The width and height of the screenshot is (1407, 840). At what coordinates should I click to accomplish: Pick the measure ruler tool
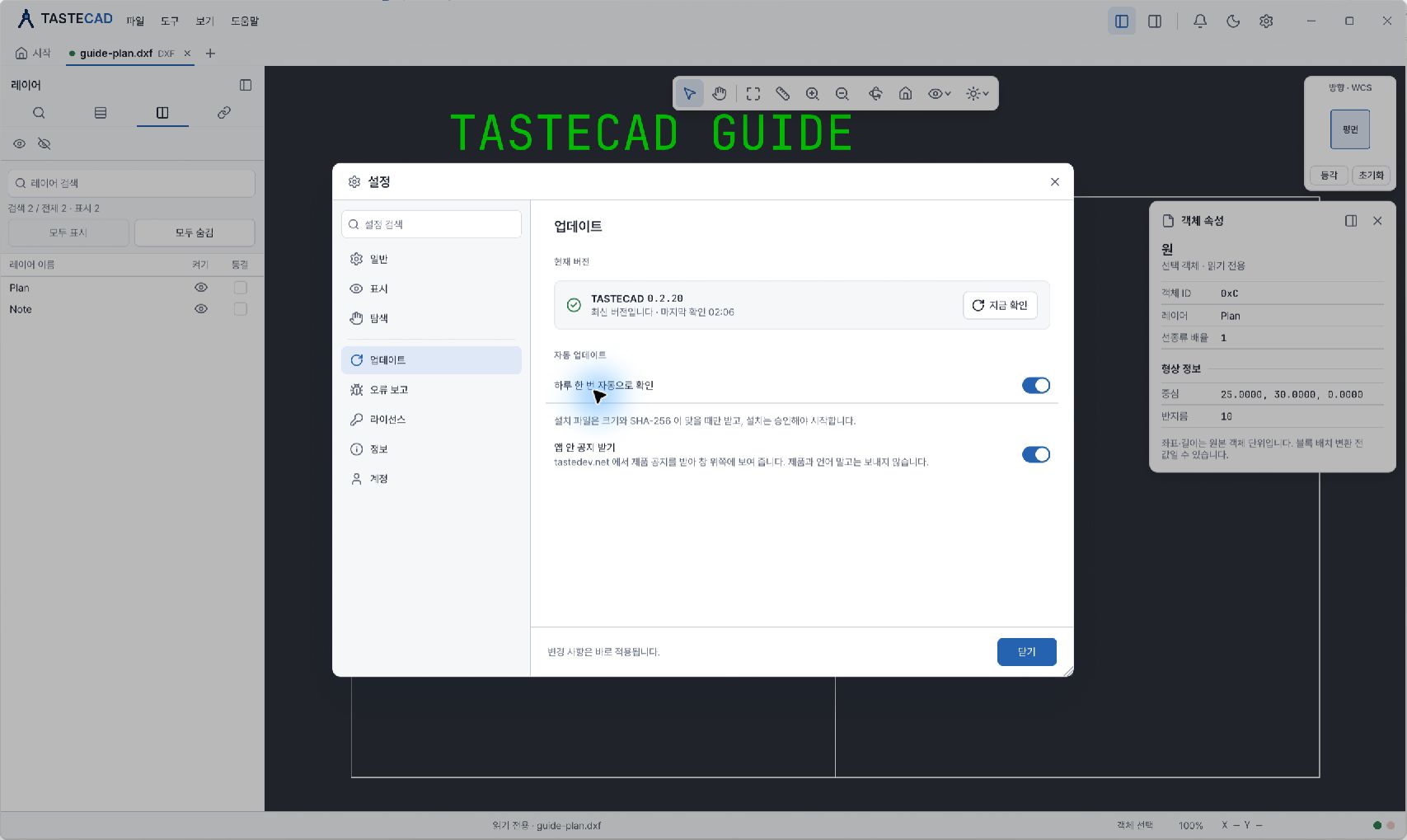(x=783, y=94)
